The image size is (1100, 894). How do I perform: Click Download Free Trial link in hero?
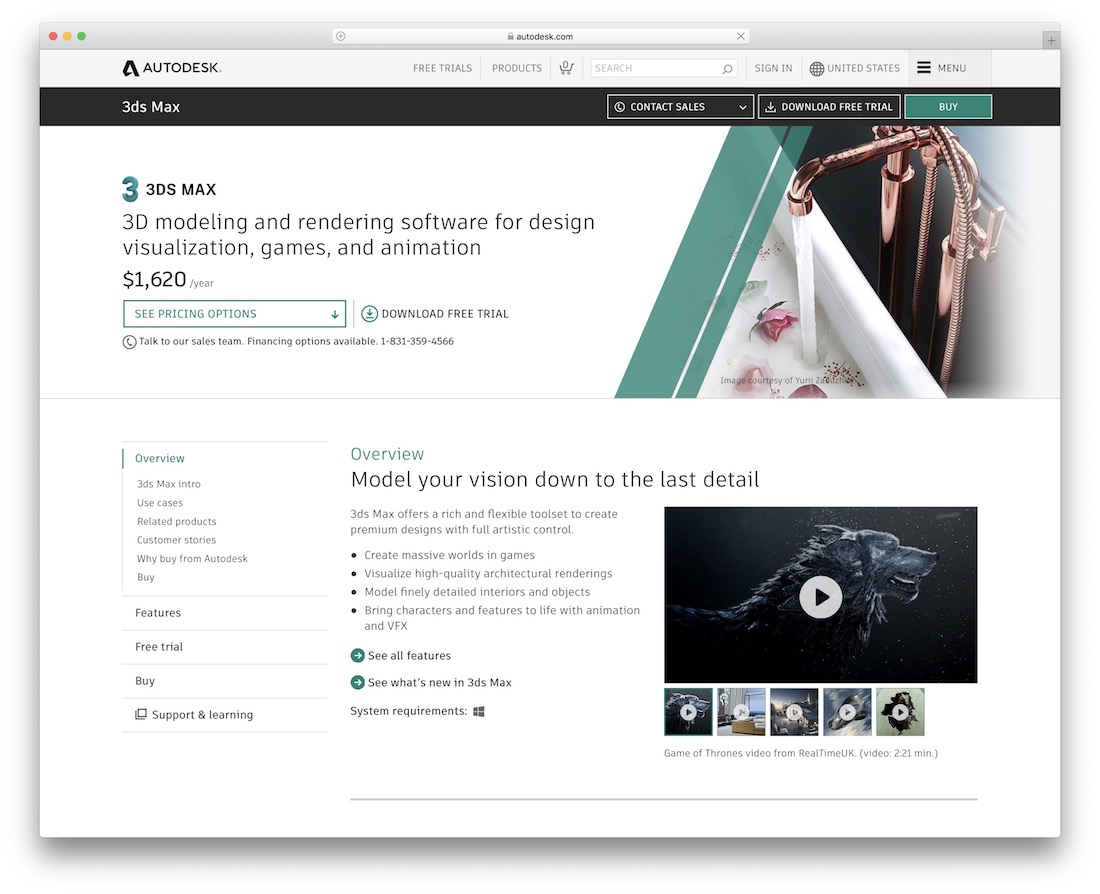pyautogui.click(x=435, y=314)
